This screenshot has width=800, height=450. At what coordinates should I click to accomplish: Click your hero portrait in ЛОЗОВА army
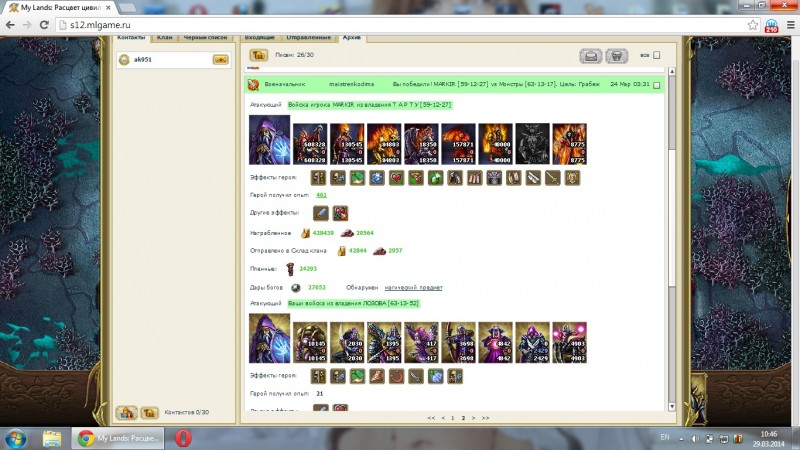[x=269, y=338]
